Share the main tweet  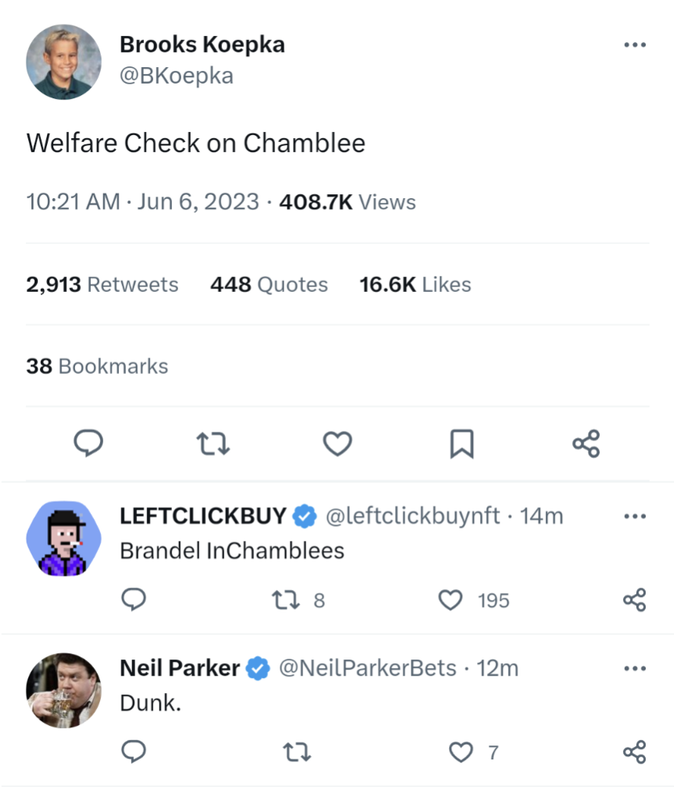coord(586,443)
